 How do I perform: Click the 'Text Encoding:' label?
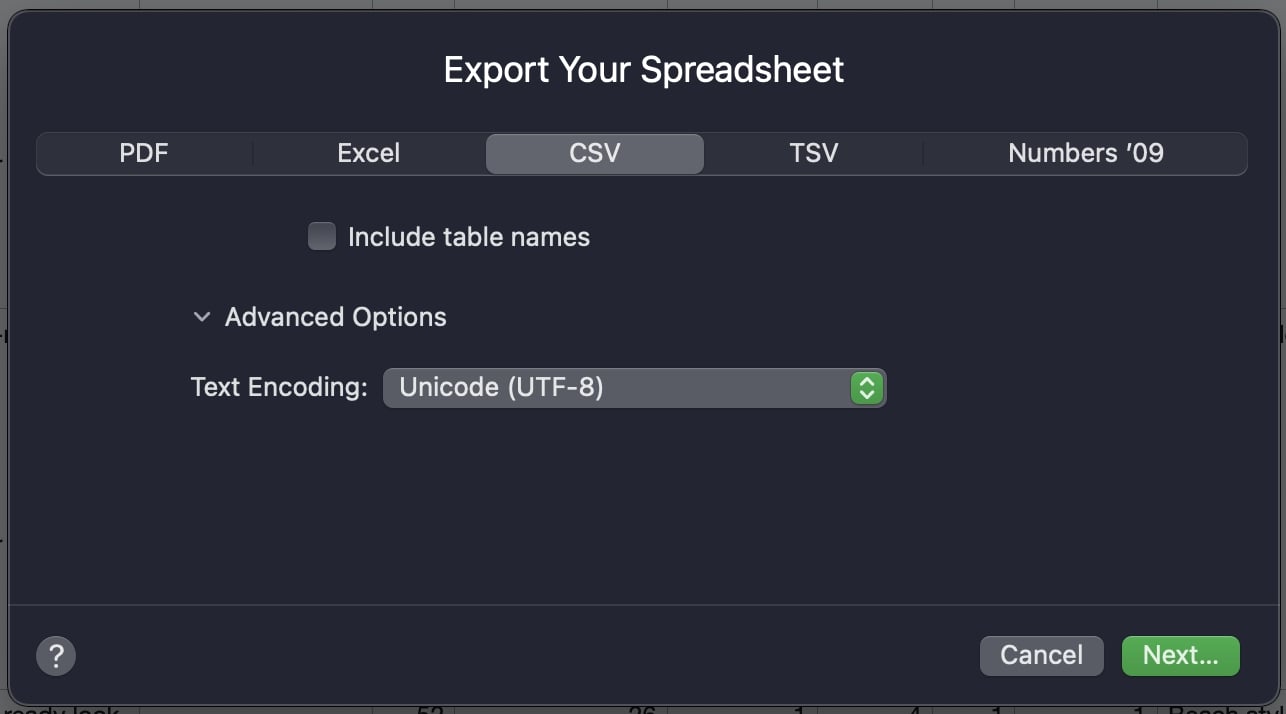279,387
